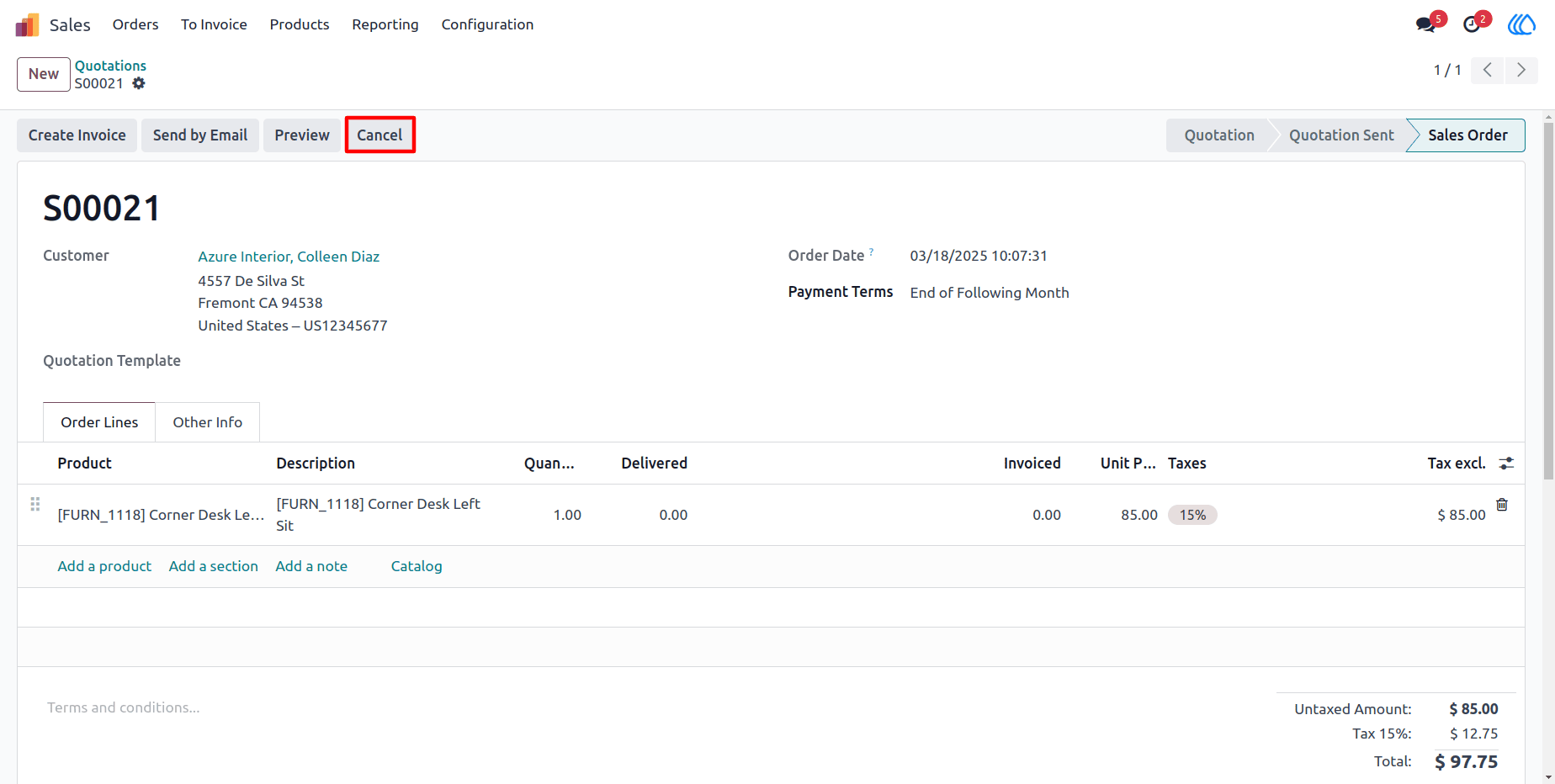Click the page vertical scrollbar
The height and width of the screenshot is (784, 1555).
pyautogui.click(x=1548, y=303)
